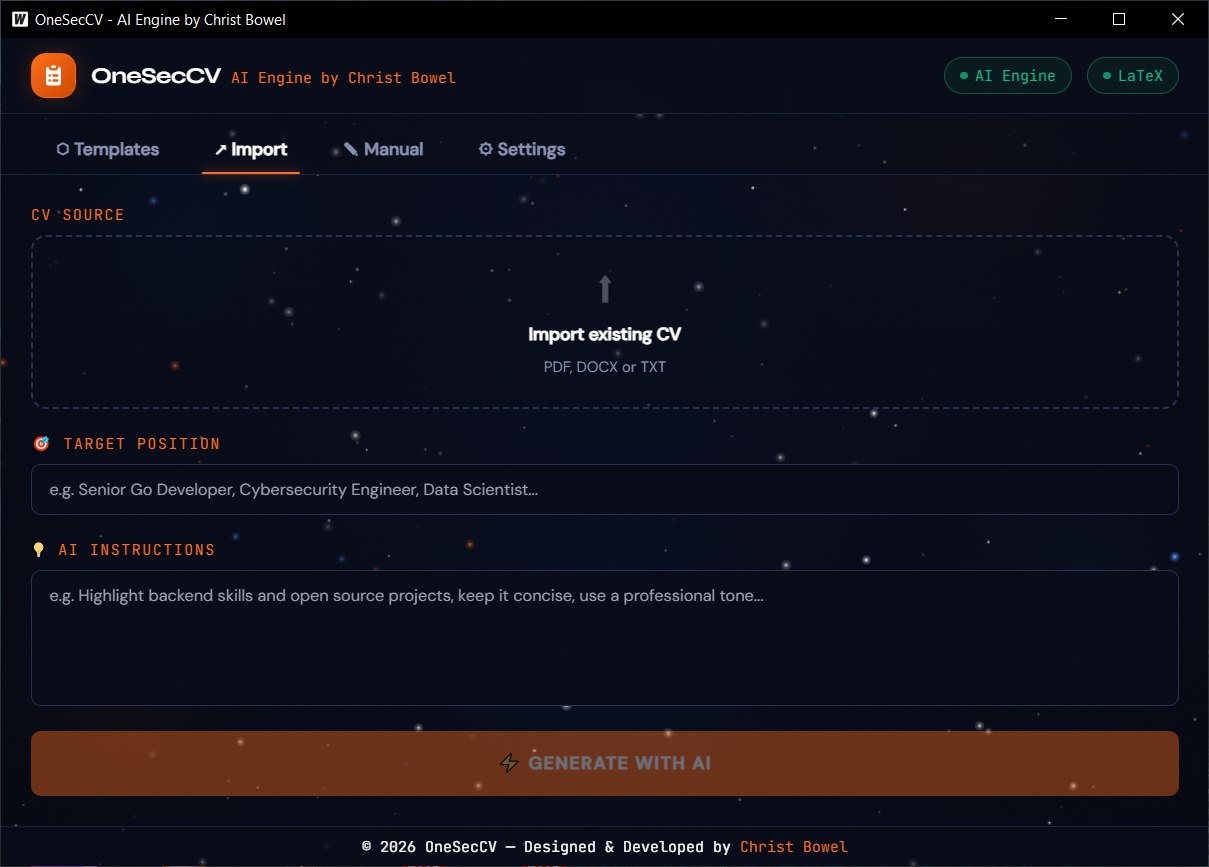
Task: Focus the AI Instructions text area
Action: click(605, 638)
